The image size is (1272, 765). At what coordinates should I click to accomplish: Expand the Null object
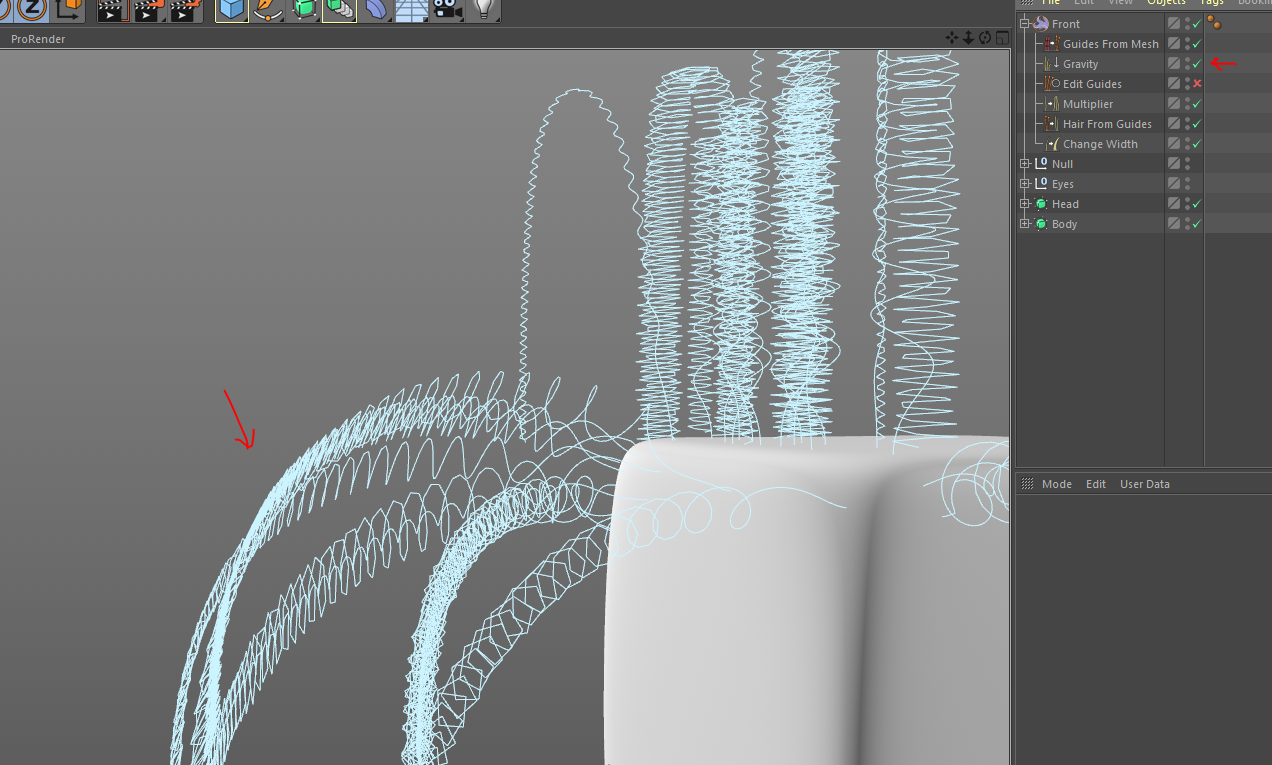coord(1024,164)
